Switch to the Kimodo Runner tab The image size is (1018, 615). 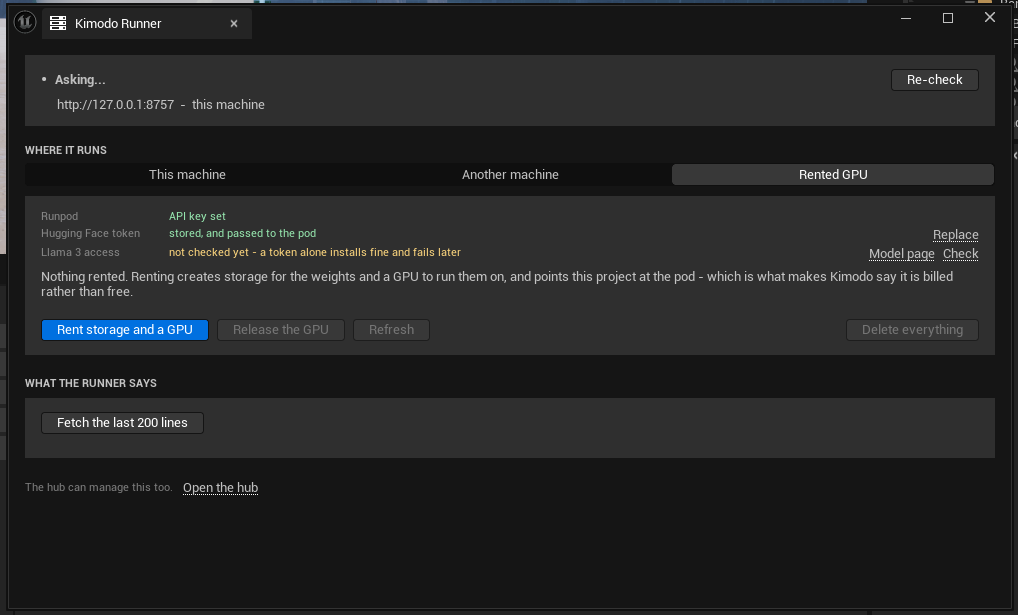[147, 23]
